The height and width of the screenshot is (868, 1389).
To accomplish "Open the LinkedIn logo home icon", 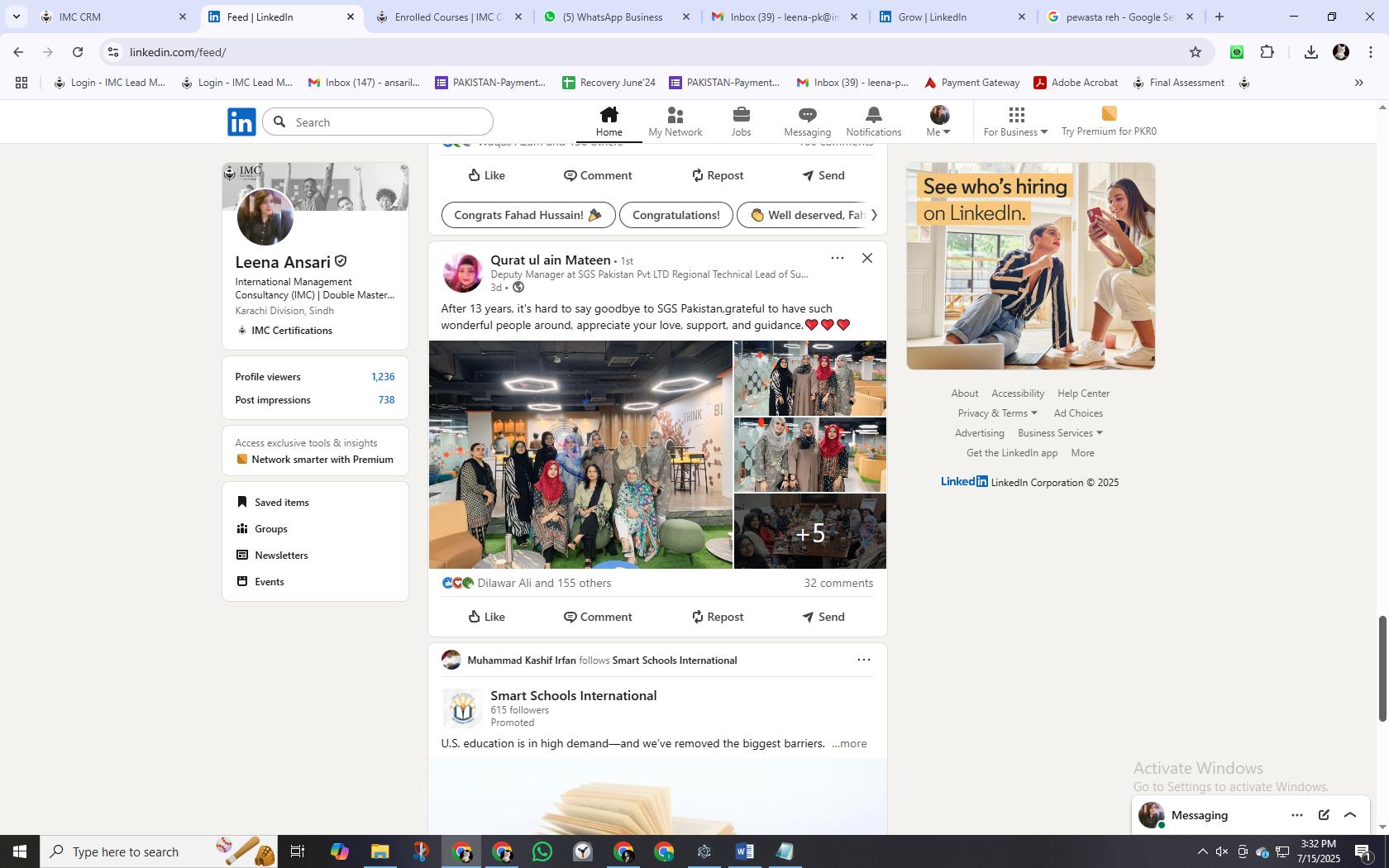I will tap(241, 122).
